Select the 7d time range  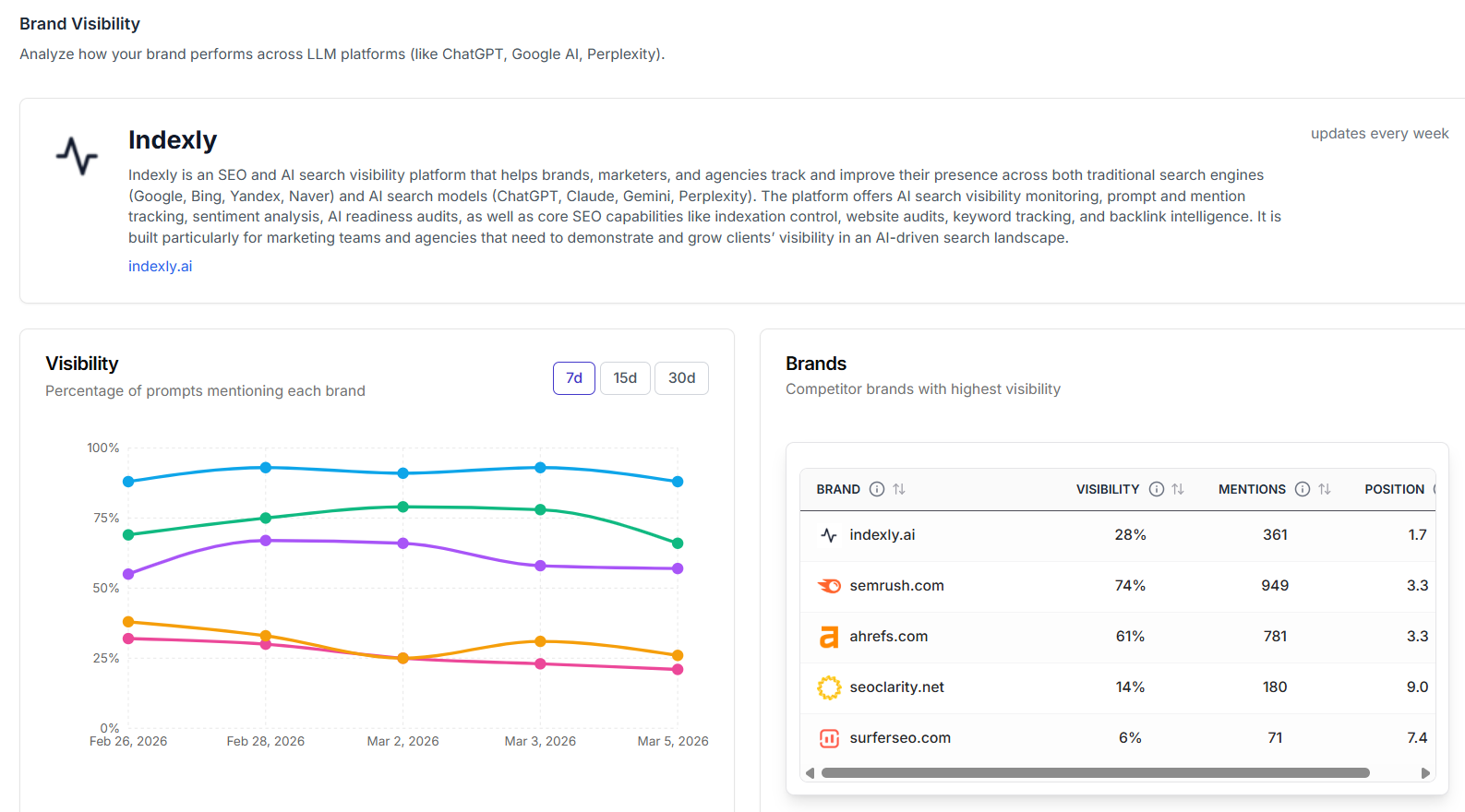(x=573, y=378)
